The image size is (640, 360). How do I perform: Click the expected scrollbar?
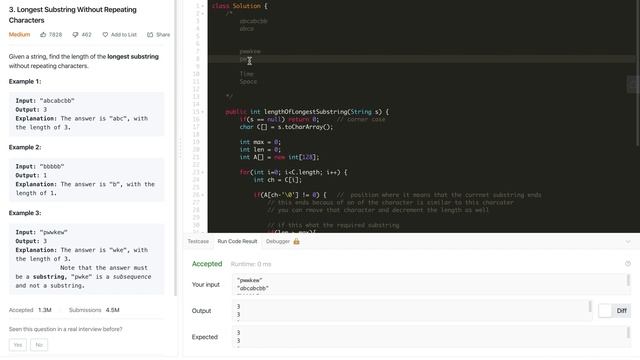tap(628, 332)
